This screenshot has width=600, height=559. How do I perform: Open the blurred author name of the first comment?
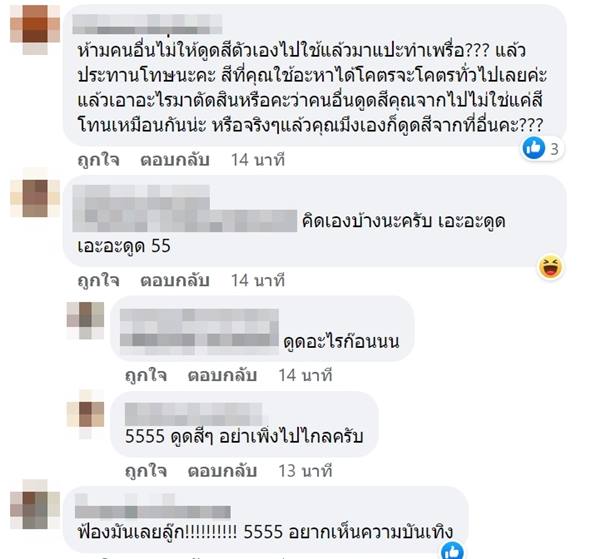[147, 24]
